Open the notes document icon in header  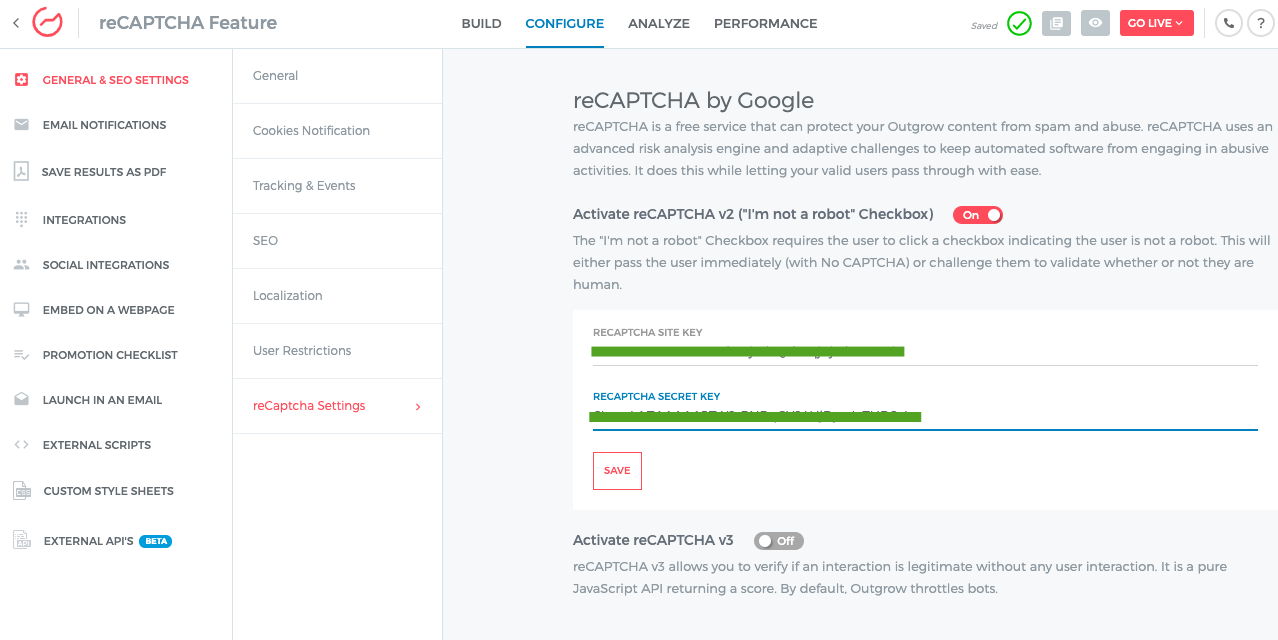pos(1056,23)
